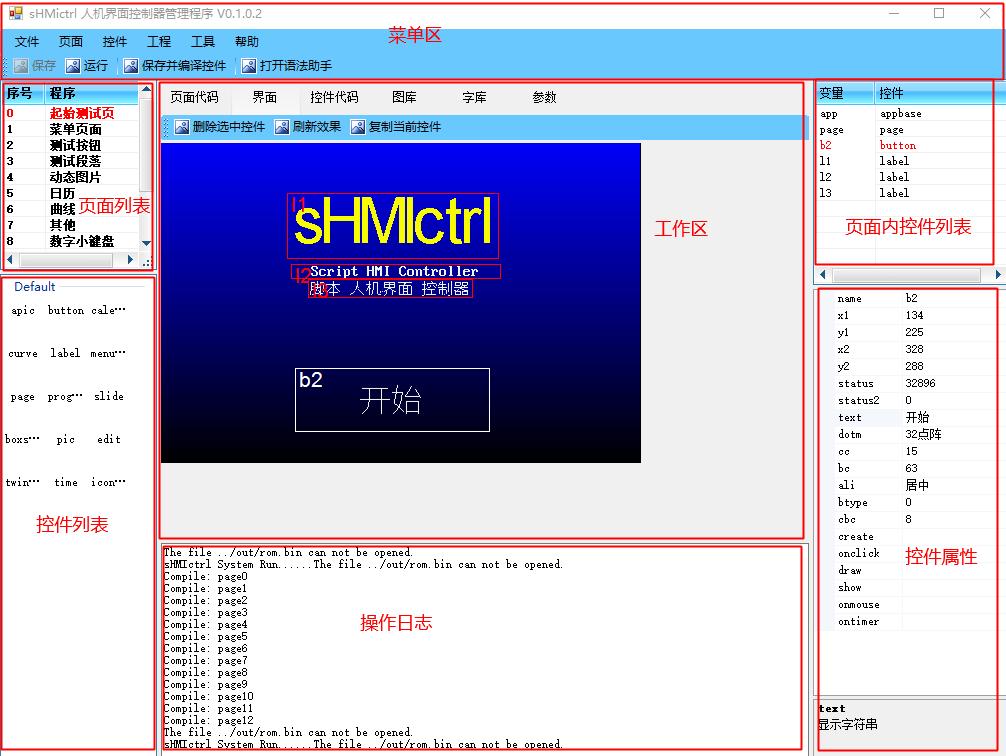Page list vertical scroll down arrow

[146, 243]
